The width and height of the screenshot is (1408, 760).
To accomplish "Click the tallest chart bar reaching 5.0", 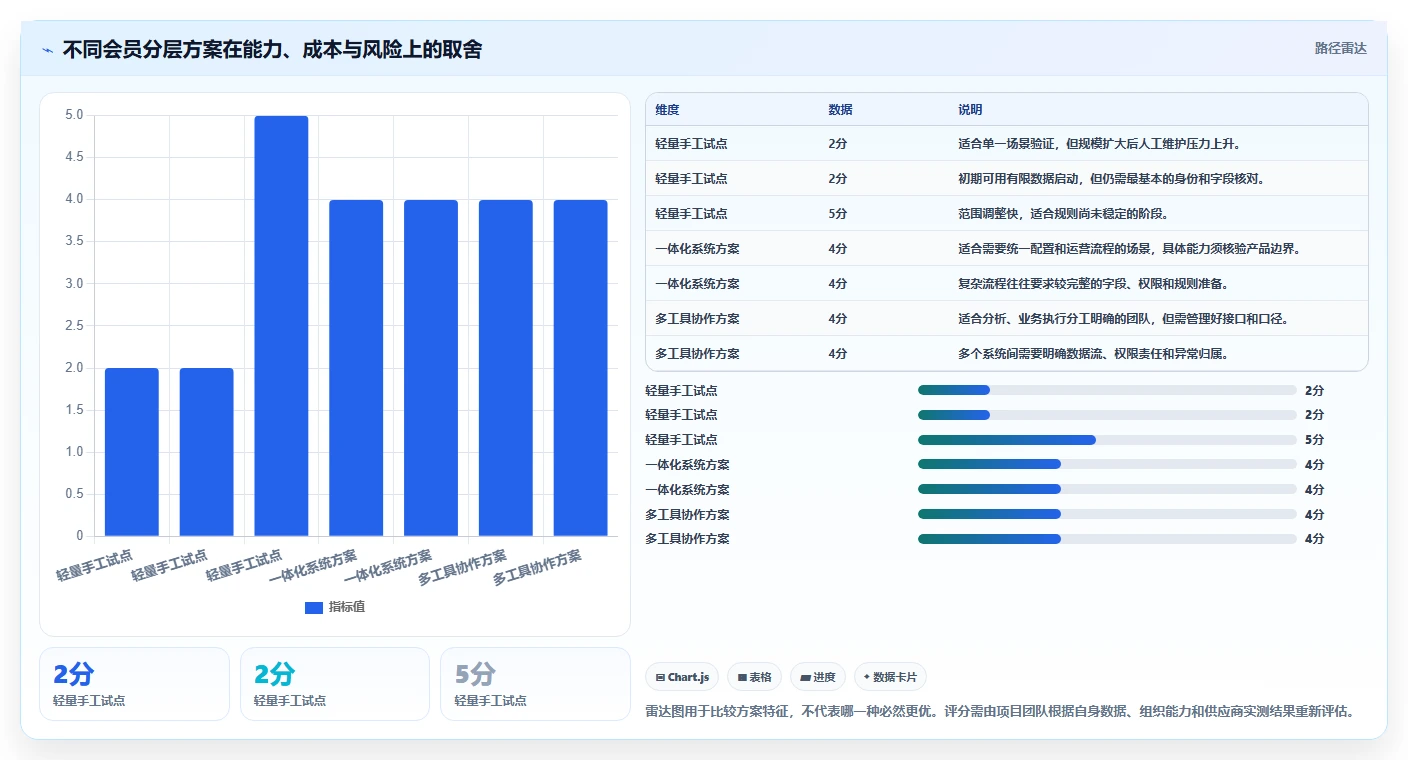I will click(x=281, y=326).
